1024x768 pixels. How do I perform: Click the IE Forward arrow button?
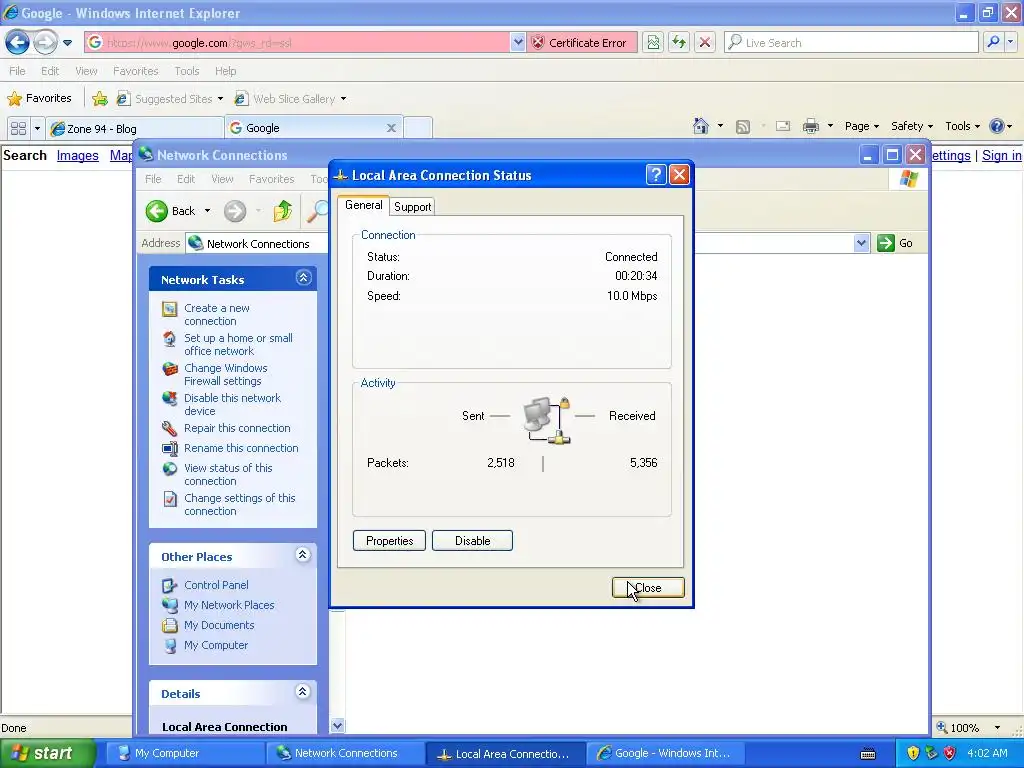click(x=45, y=42)
